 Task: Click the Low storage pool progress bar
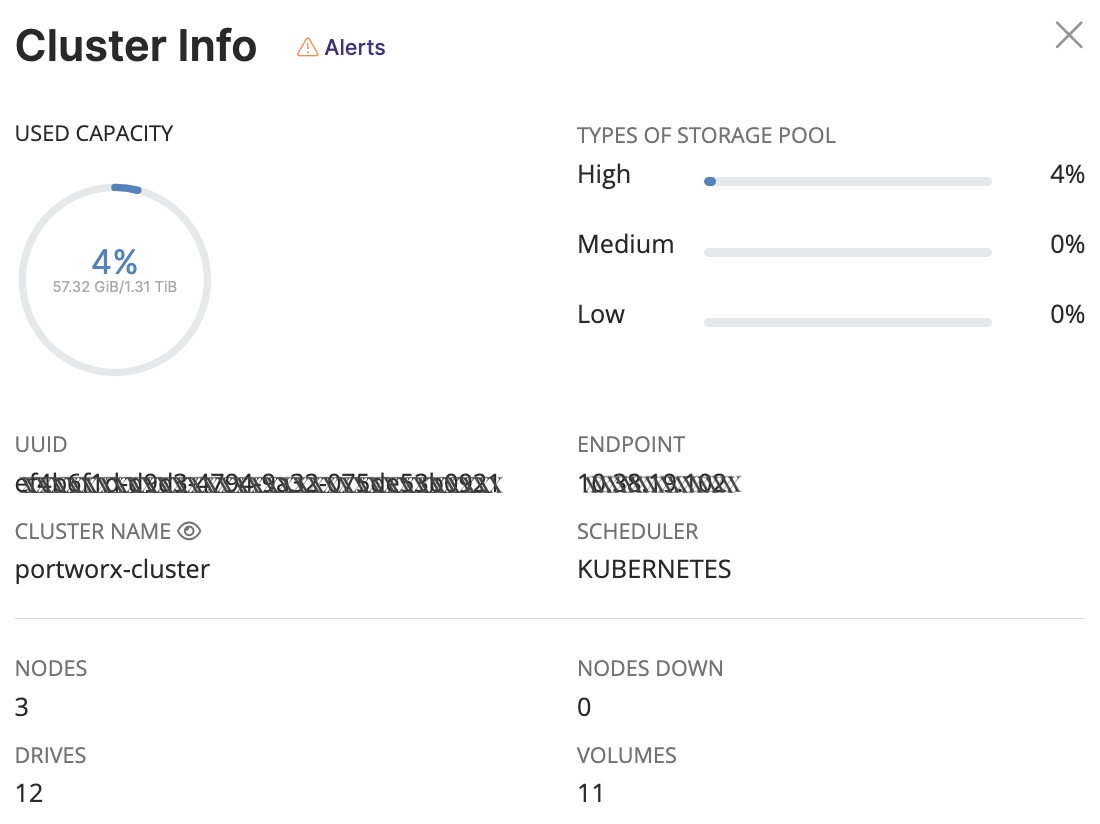pos(847,322)
